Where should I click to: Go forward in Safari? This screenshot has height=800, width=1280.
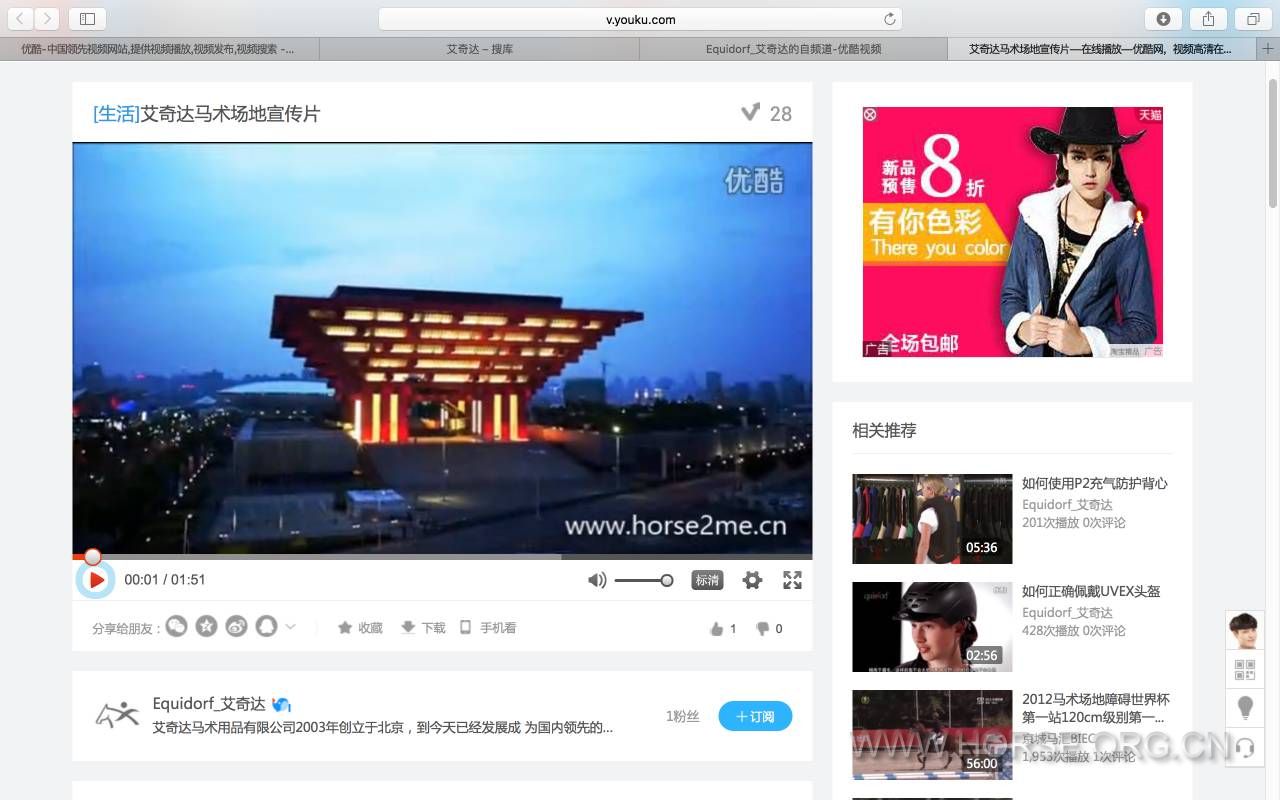(x=47, y=19)
